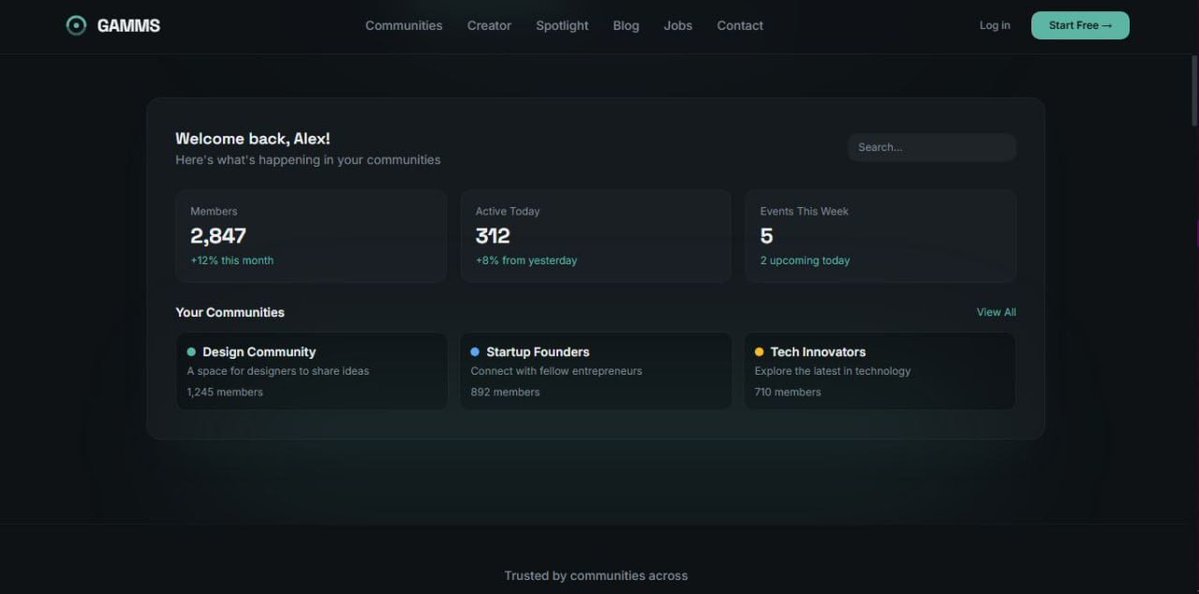
Task: Click the GAMMS brand name
Action: pyautogui.click(x=128, y=25)
